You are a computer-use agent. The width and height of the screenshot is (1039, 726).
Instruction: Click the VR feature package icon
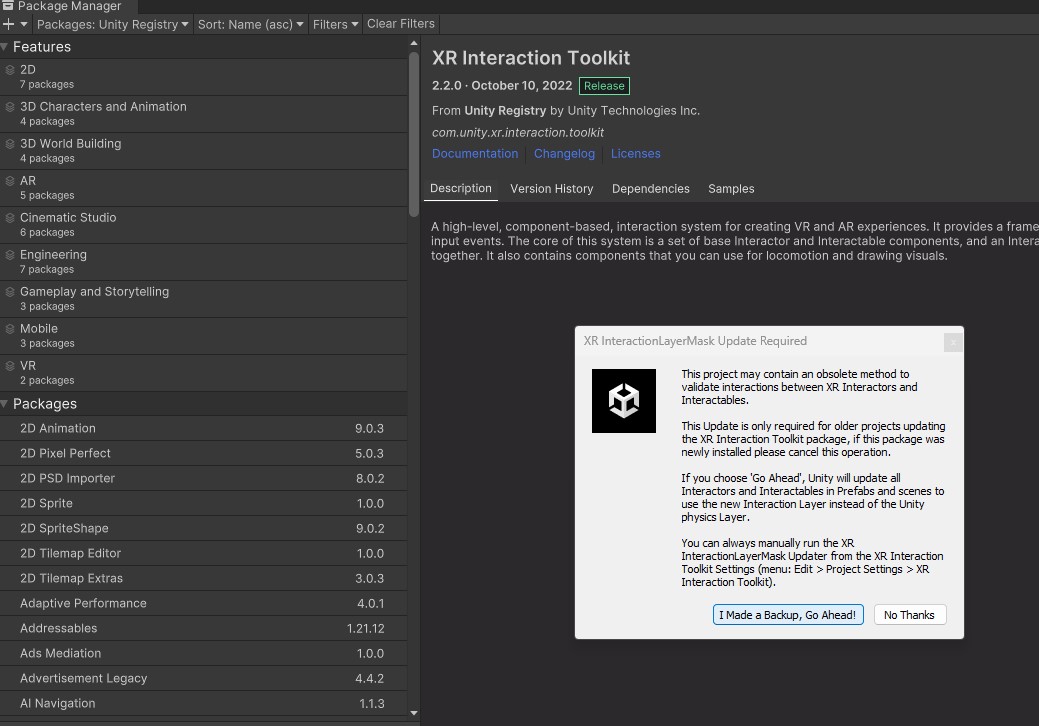[10, 366]
